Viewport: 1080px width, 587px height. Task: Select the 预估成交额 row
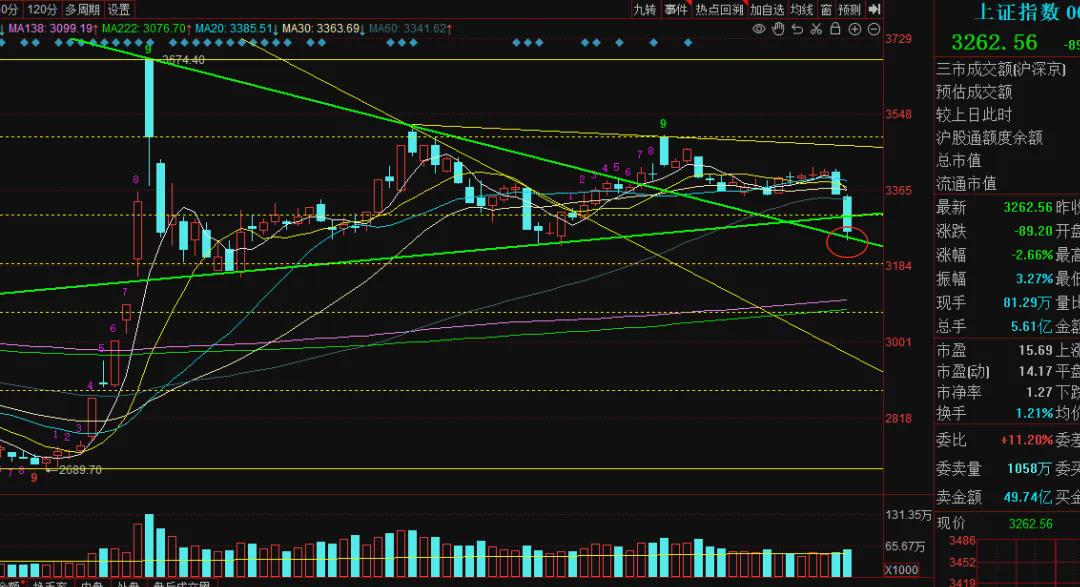point(974,92)
